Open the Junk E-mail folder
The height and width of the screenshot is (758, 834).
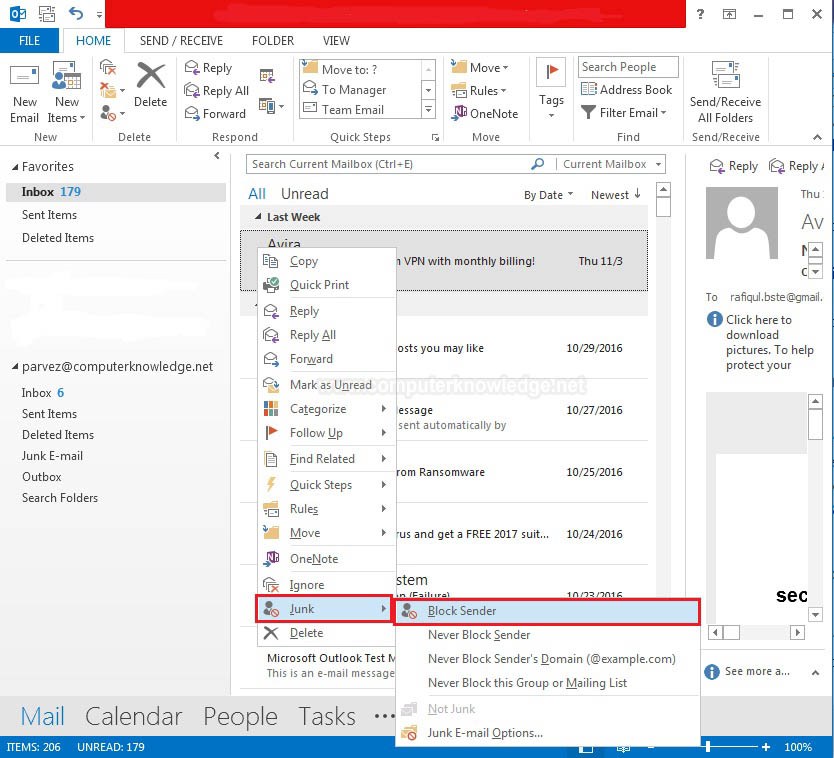52,456
